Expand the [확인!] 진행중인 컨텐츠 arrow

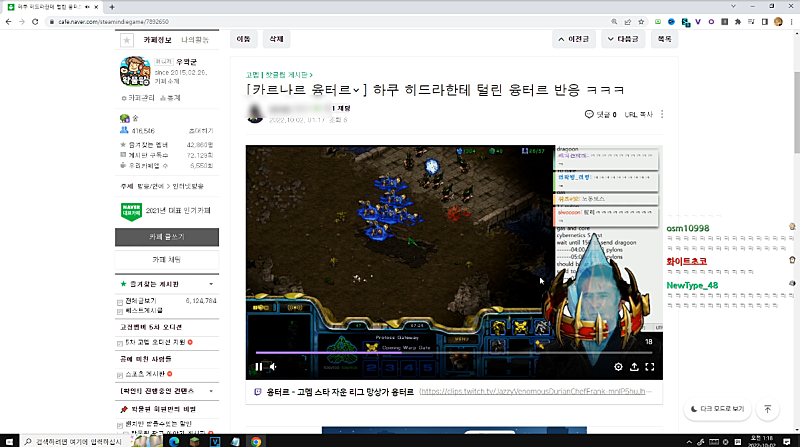(211, 391)
